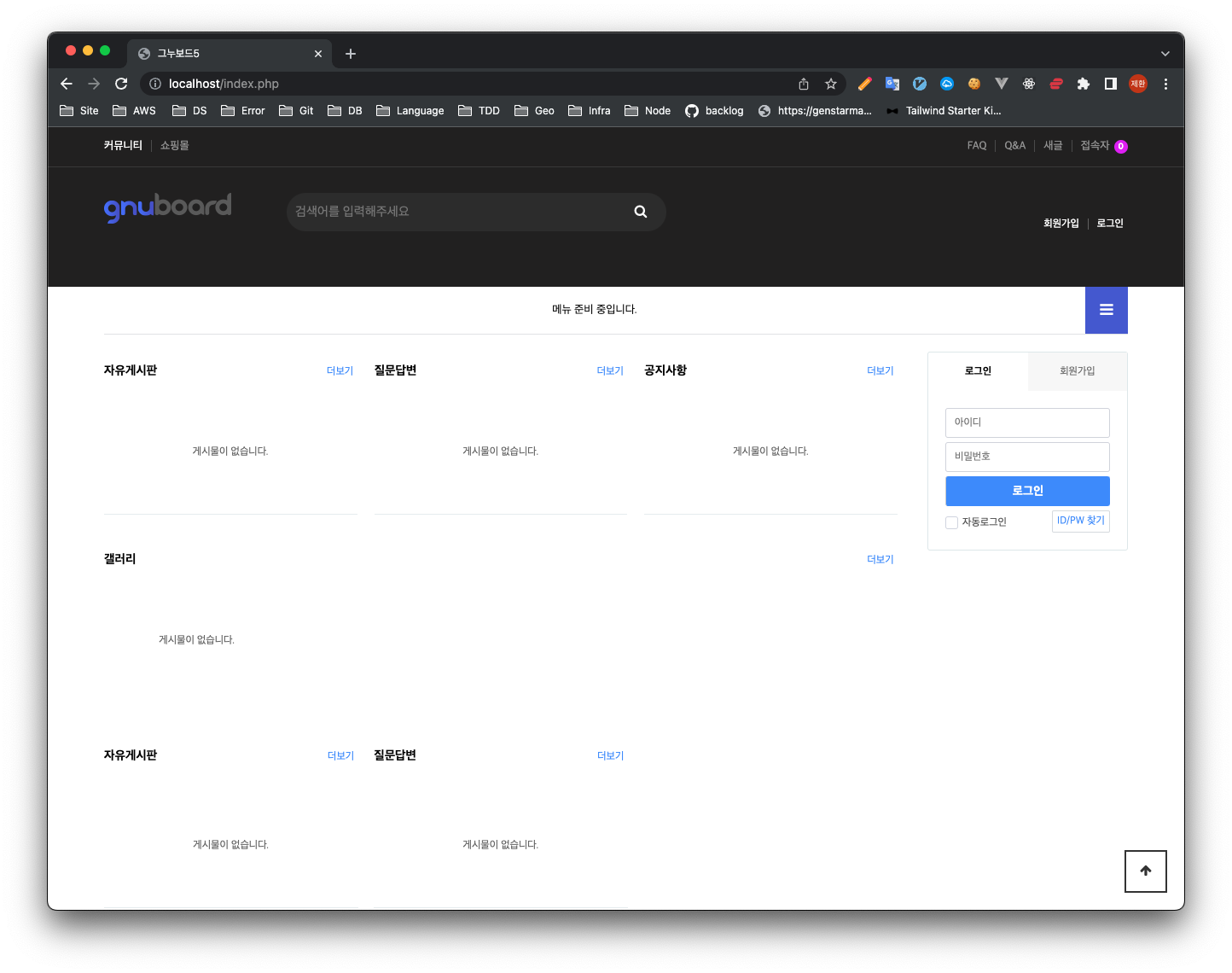Select the 커뮤니티 top menu item
1232x973 pixels.
pyautogui.click(x=123, y=146)
